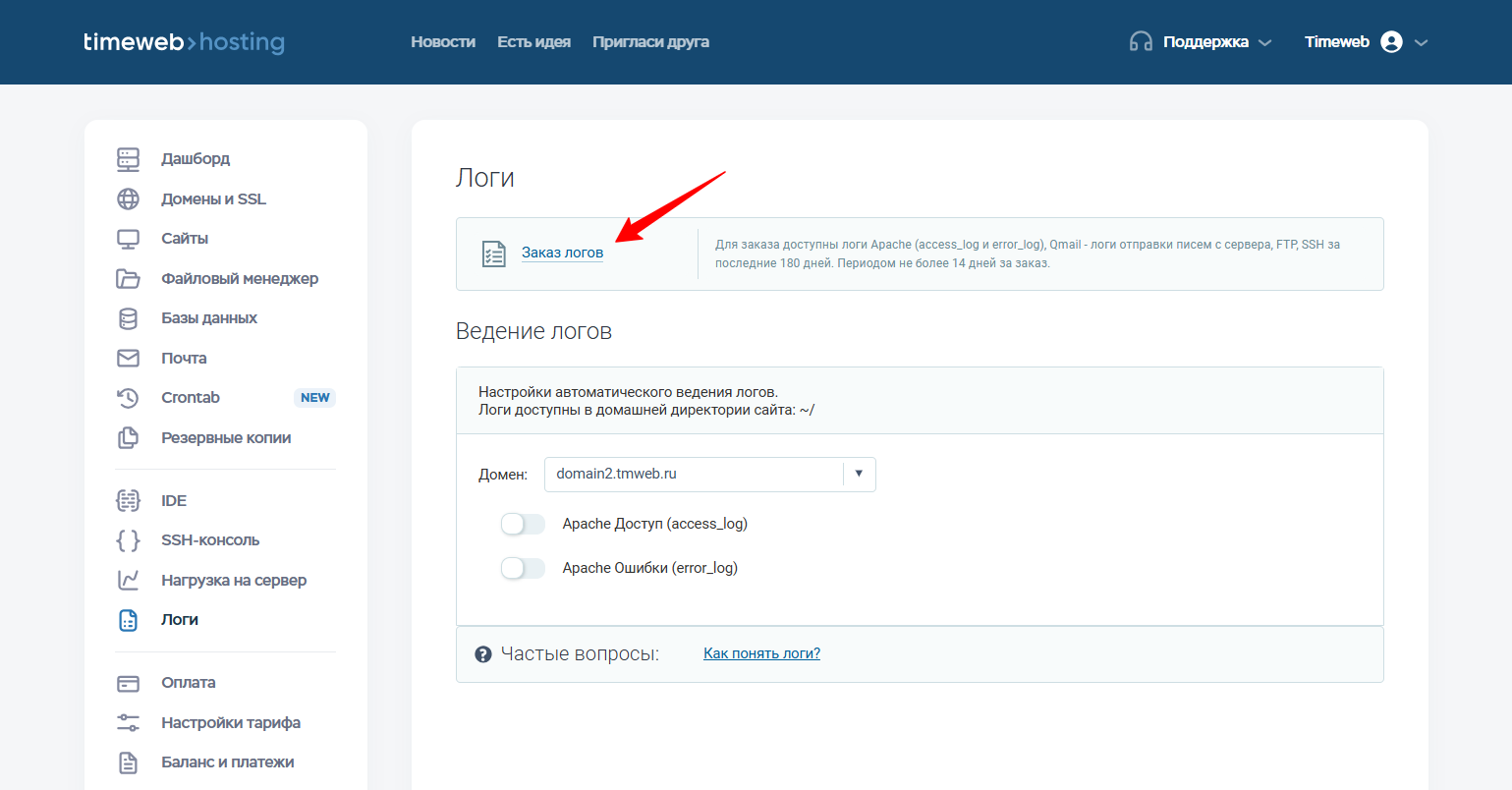Expand the Timeweb account menu chevron
1512x790 pixels.
coord(1421,42)
